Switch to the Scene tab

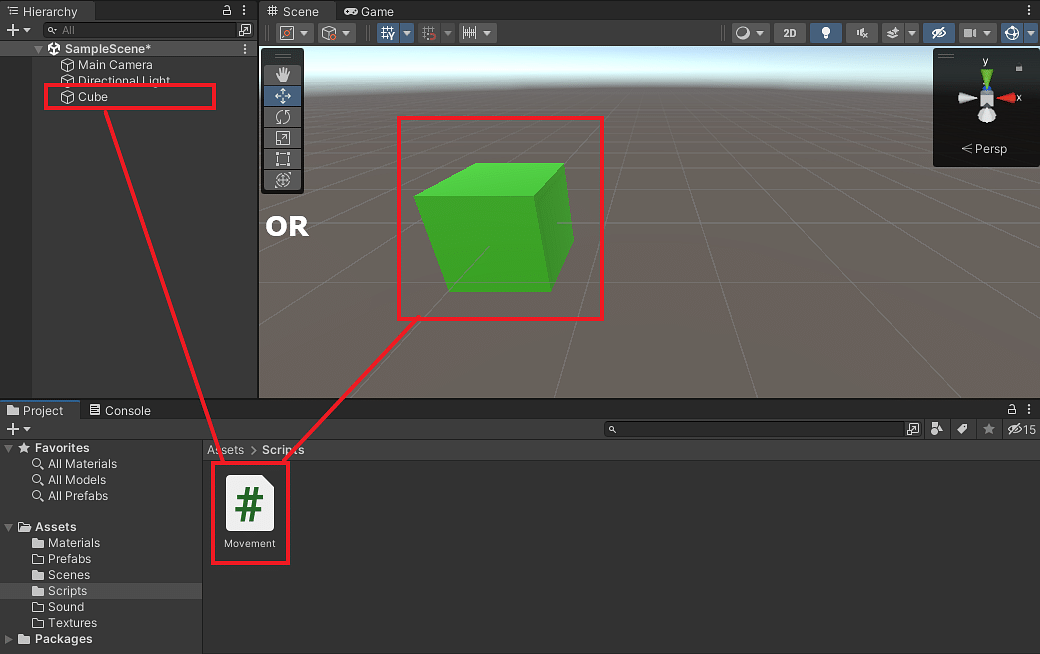(x=292, y=11)
